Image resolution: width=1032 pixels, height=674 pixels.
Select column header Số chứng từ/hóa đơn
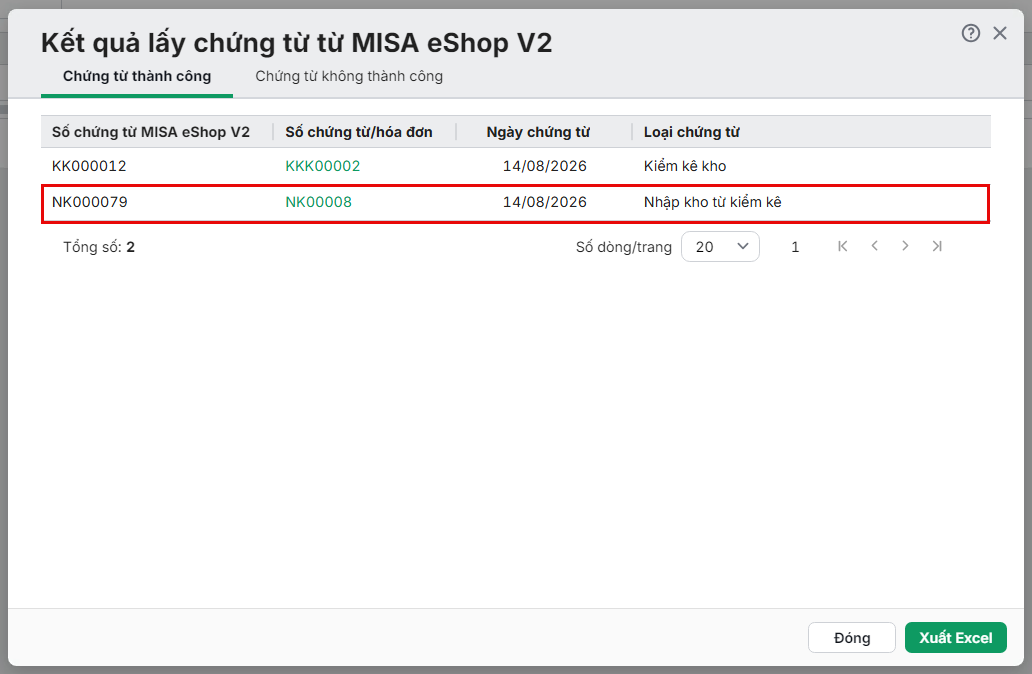[359, 132]
